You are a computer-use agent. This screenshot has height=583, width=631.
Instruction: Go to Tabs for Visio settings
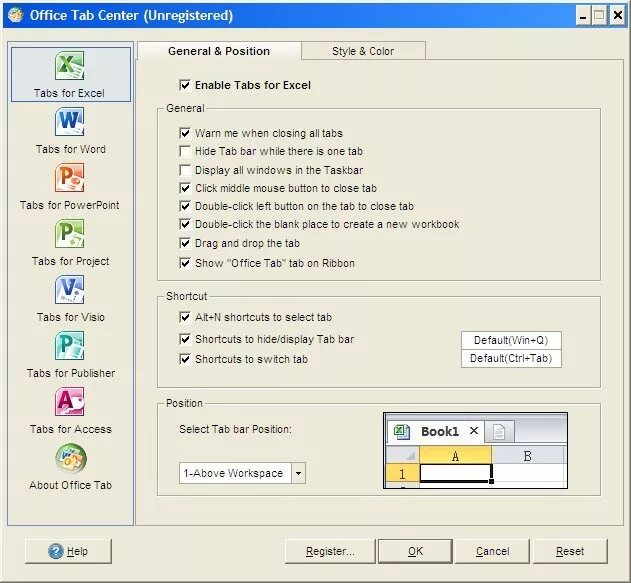point(70,299)
